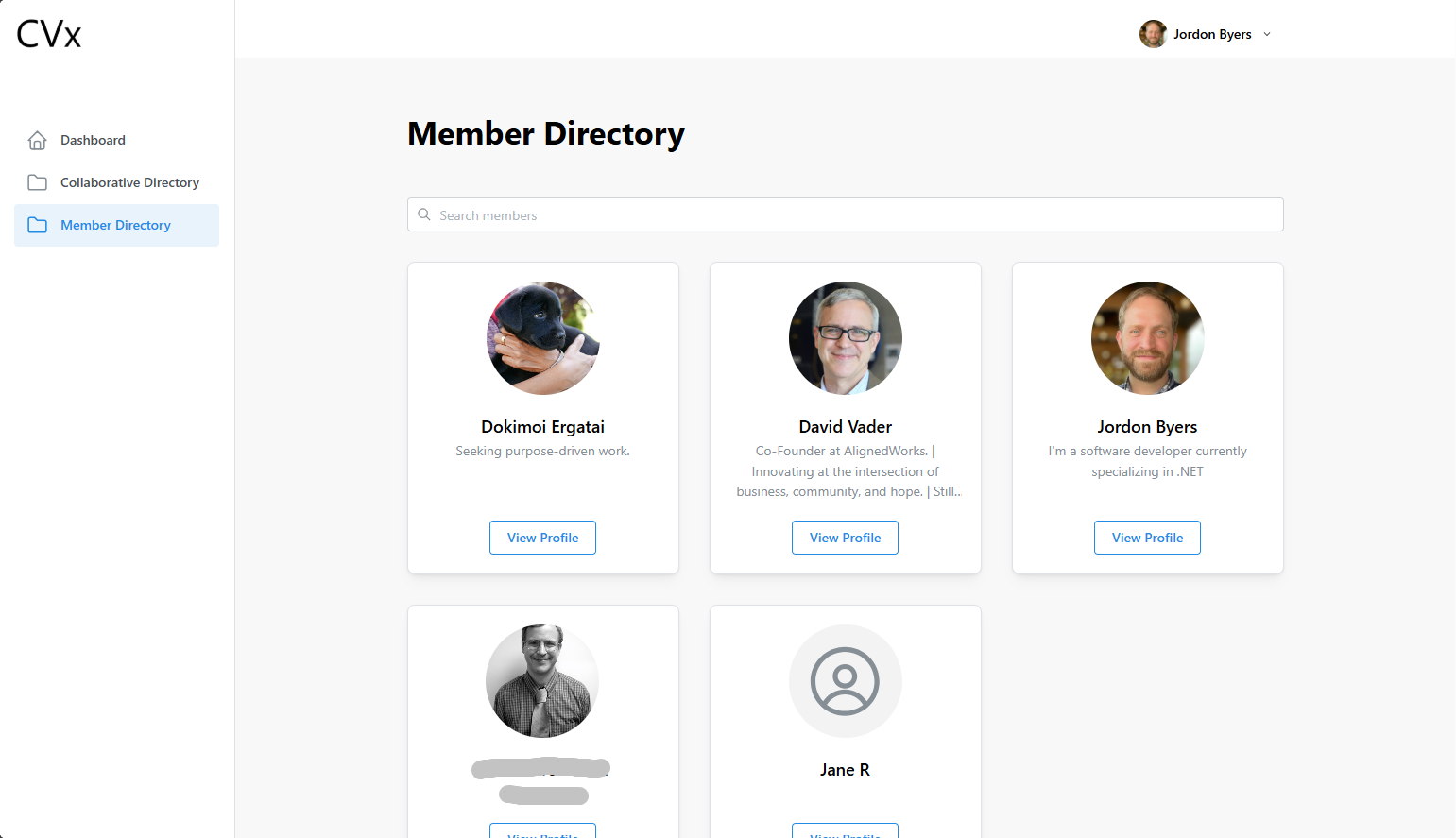
Task: View Jane R's profile
Action: (x=845, y=832)
